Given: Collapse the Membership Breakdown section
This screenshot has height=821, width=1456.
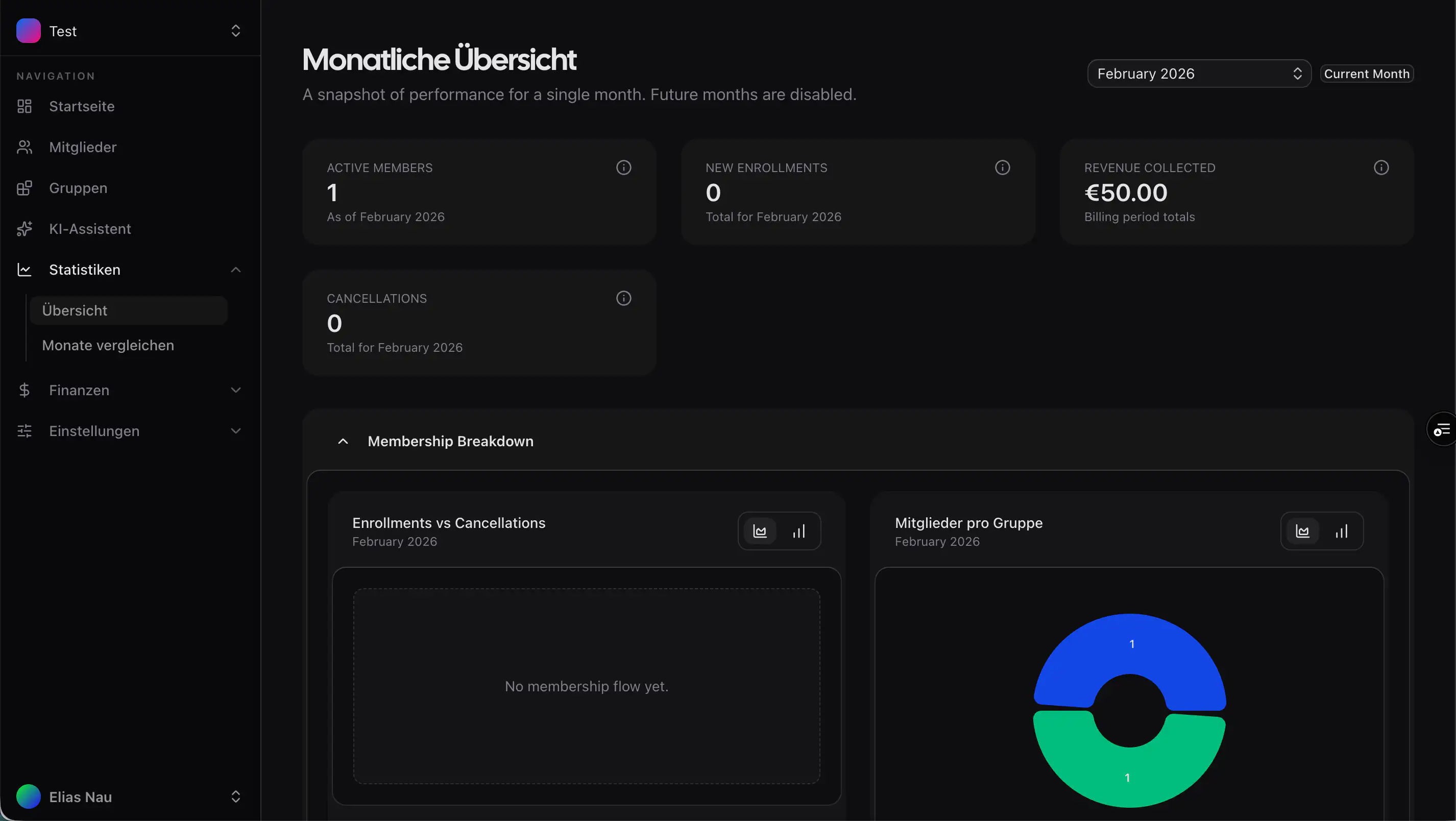Looking at the screenshot, I should (343, 441).
